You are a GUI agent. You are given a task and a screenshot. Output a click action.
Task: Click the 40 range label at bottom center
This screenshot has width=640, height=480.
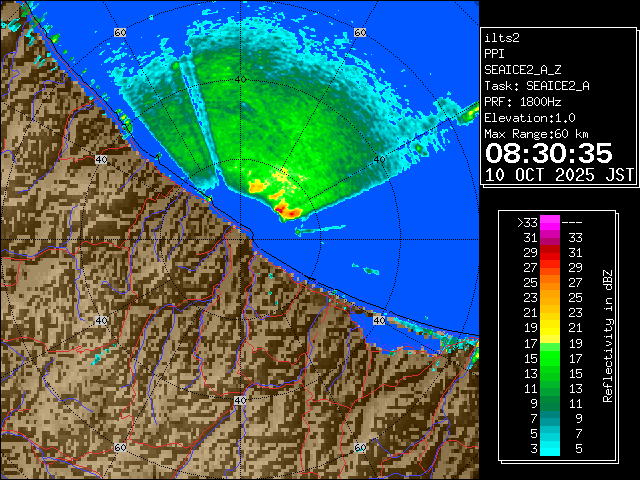coord(240,400)
